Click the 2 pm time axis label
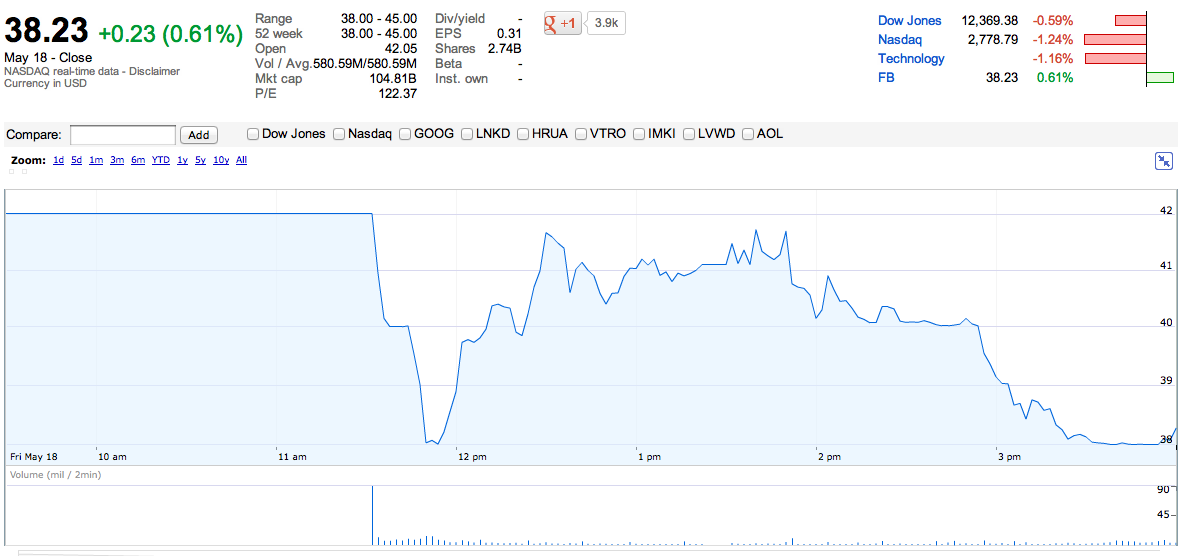1192x556 pixels. (x=830, y=457)
